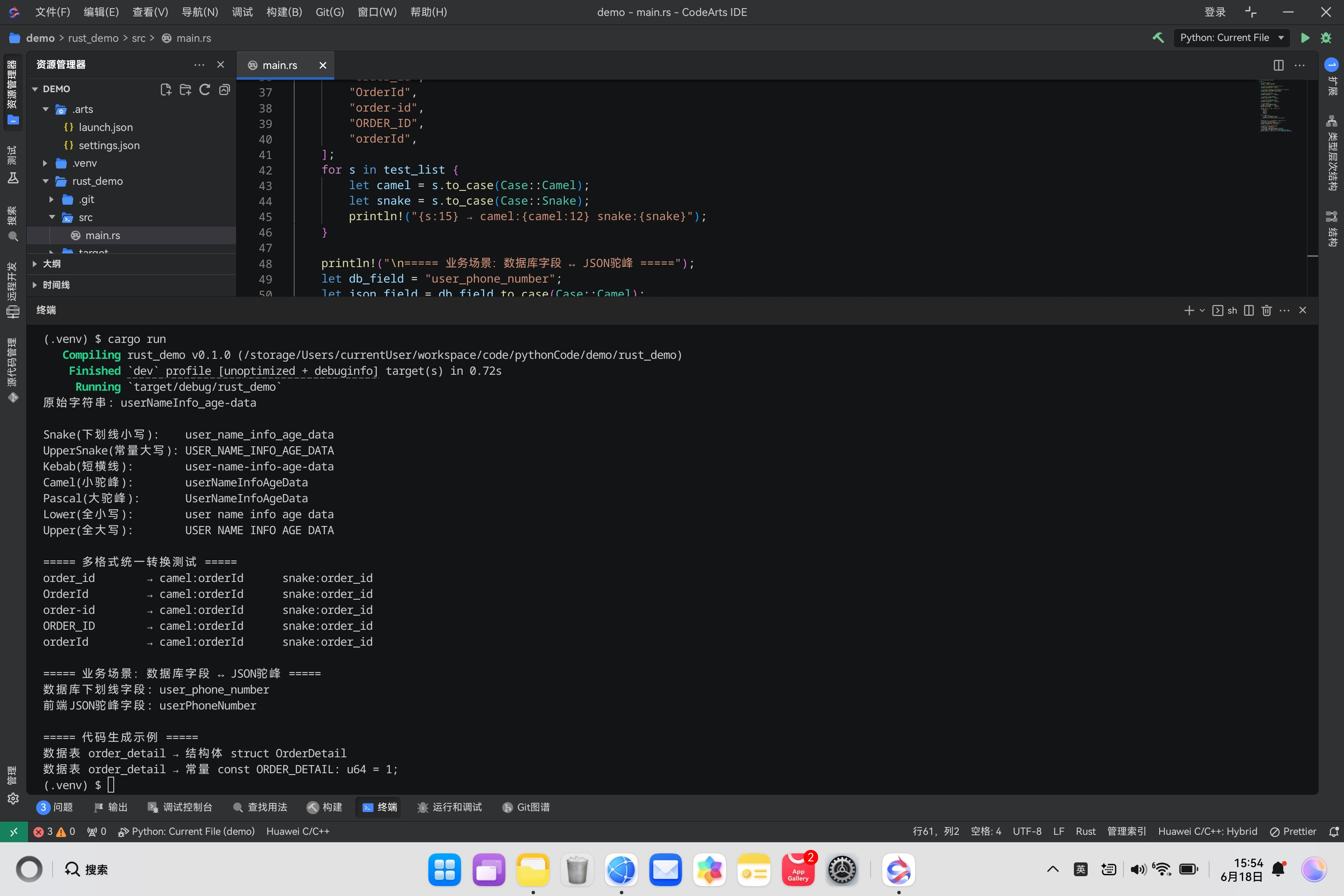1344x896 pixels.
Task: Open the search view in left activity bar
Action: pos(12,224)
